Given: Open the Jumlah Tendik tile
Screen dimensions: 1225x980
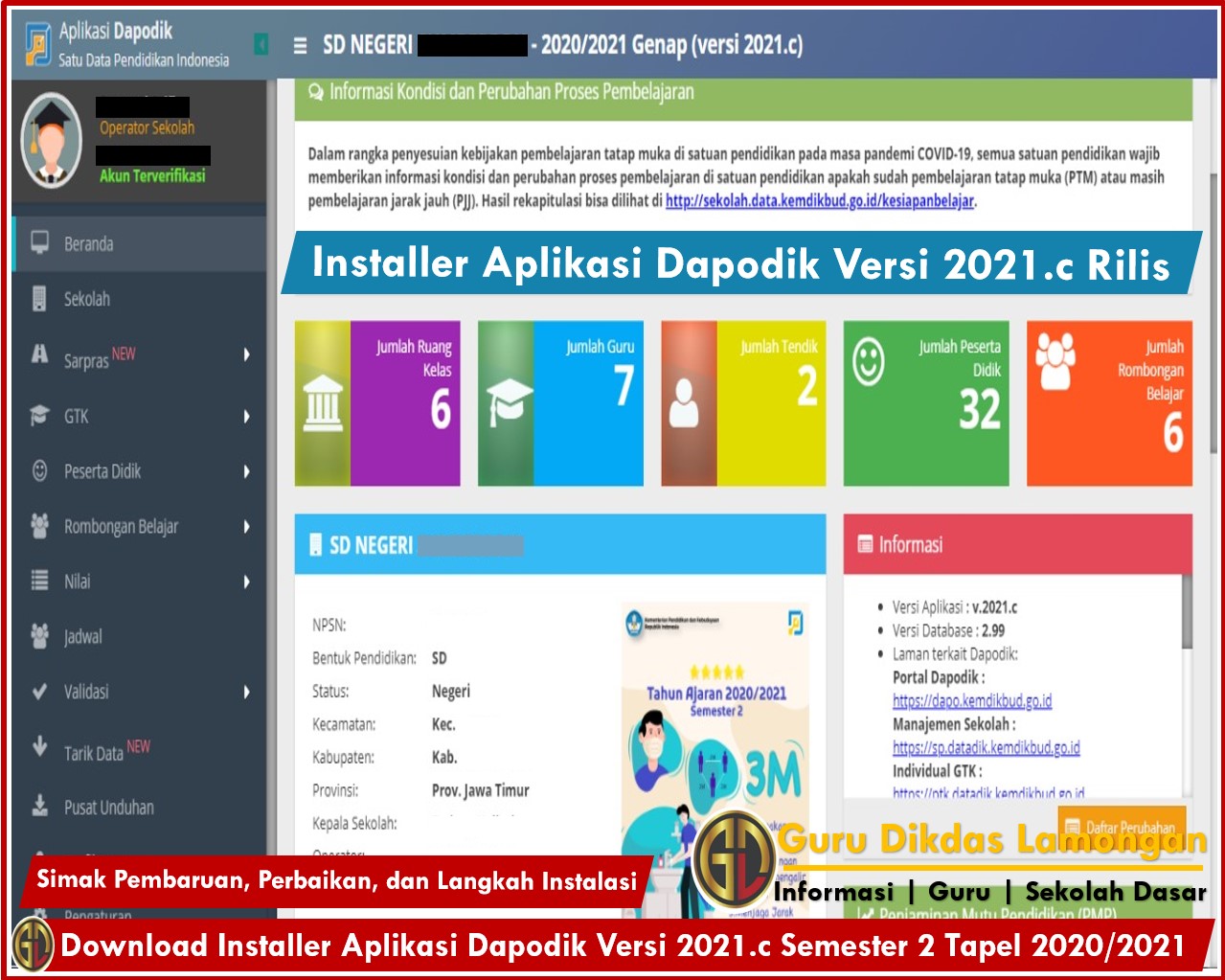Looking at the screenshot, I should point(743,403).
